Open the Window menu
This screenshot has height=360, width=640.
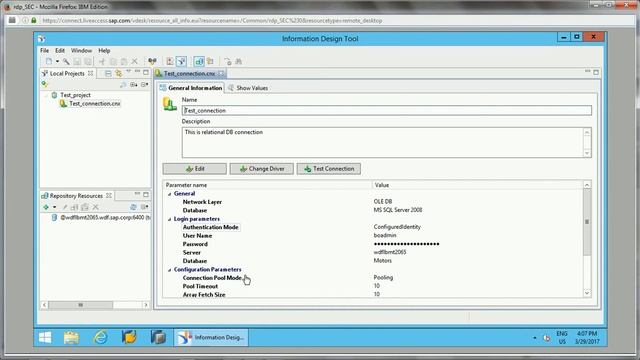(81, 51)
